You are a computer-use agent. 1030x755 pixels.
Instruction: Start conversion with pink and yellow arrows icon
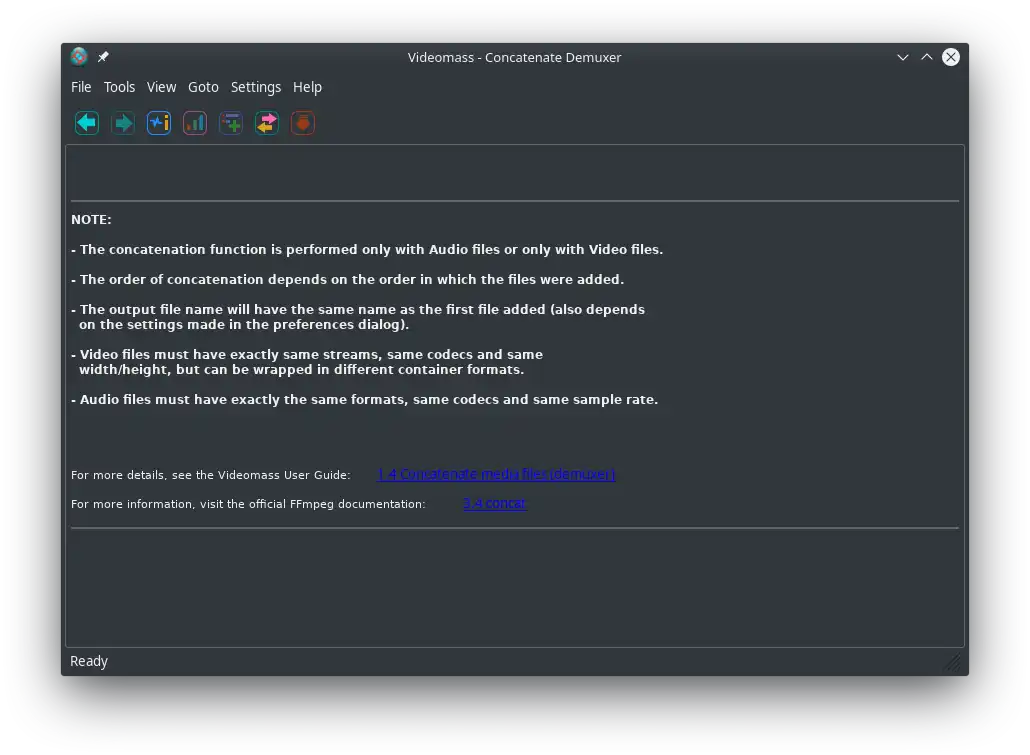coord(267,123)
